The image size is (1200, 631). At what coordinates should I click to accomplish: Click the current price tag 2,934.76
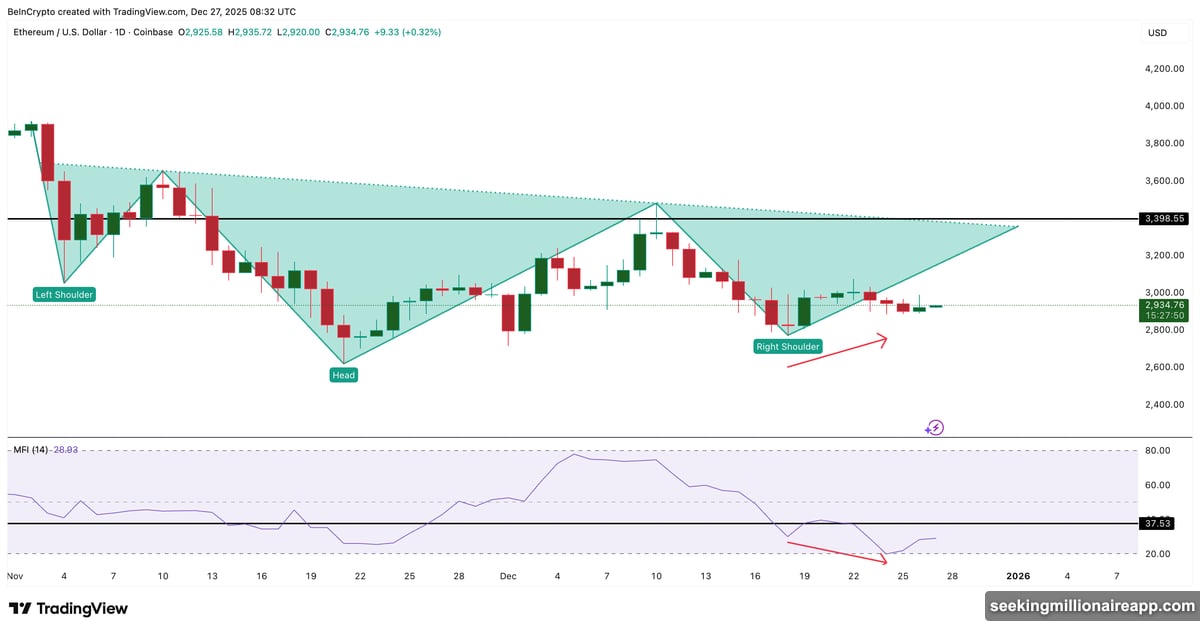click(1163, 304)
